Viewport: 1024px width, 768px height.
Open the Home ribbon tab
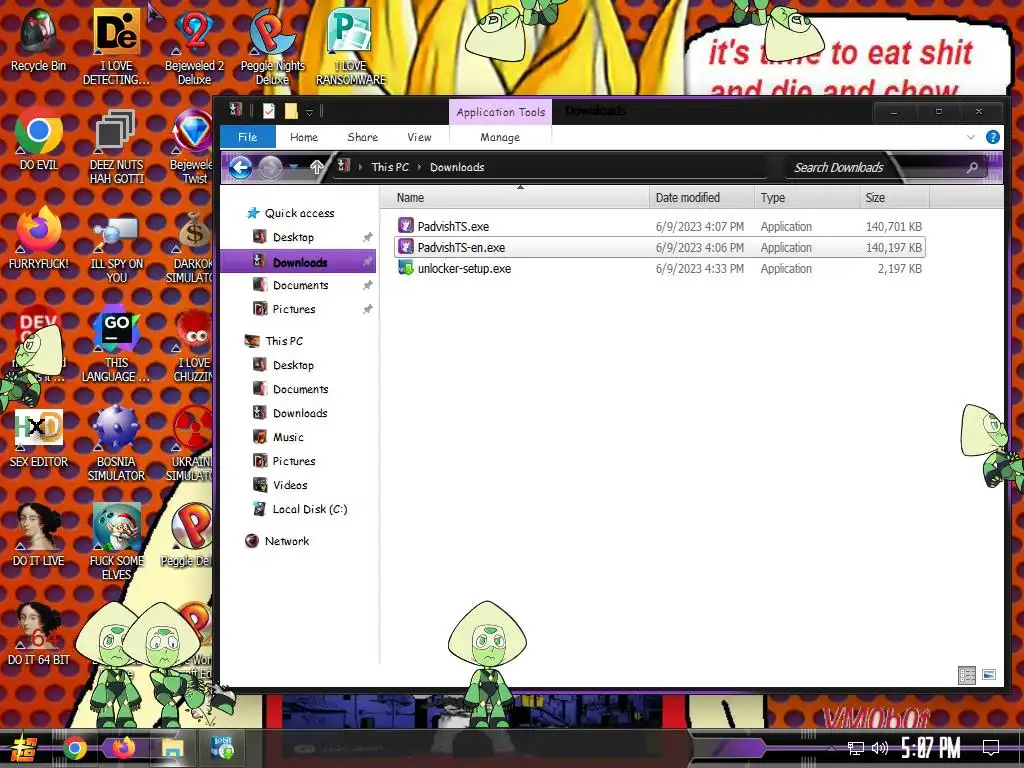point(304,137)
